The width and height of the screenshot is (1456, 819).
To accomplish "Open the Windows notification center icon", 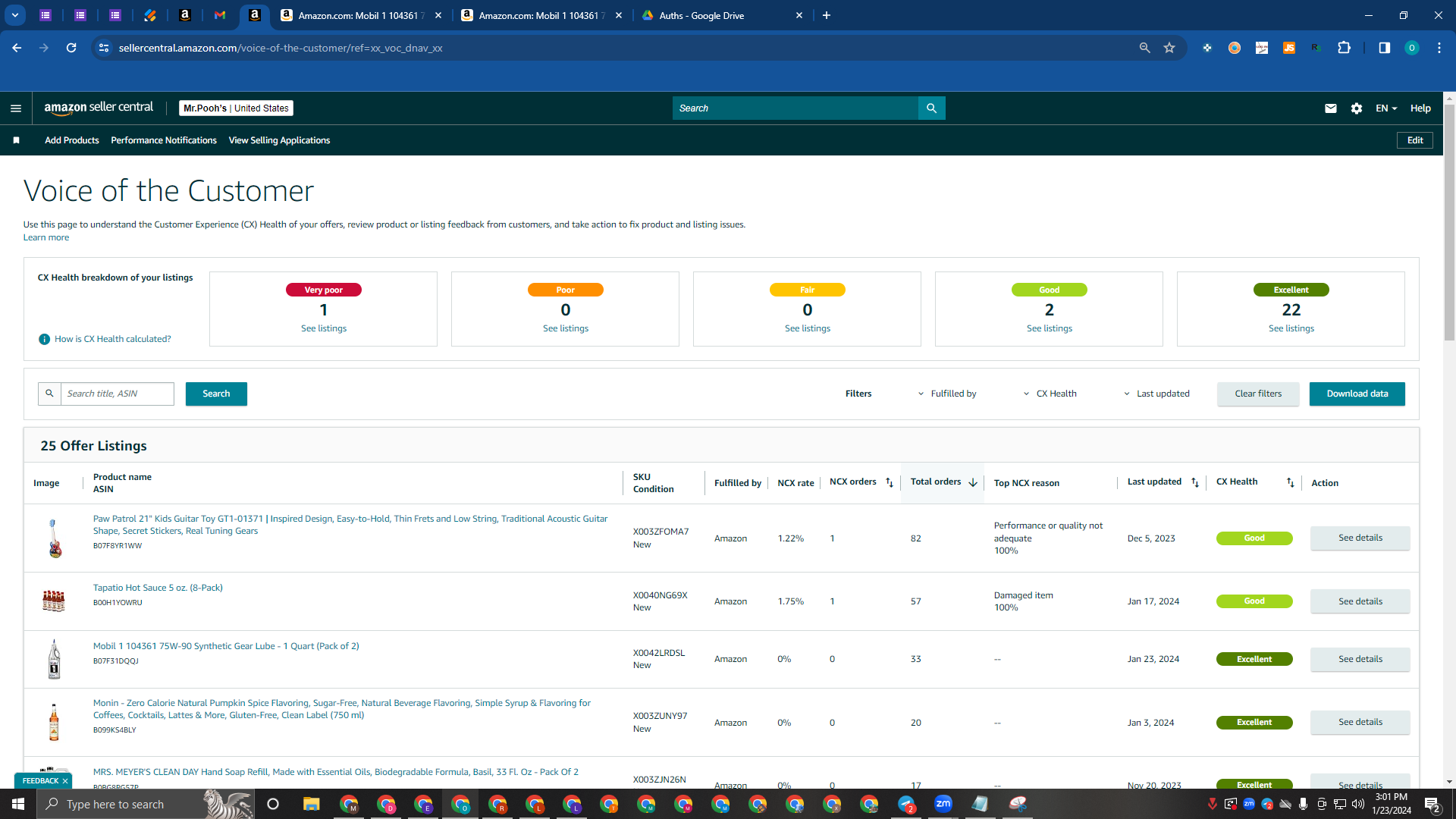I will pos(1432,804).
